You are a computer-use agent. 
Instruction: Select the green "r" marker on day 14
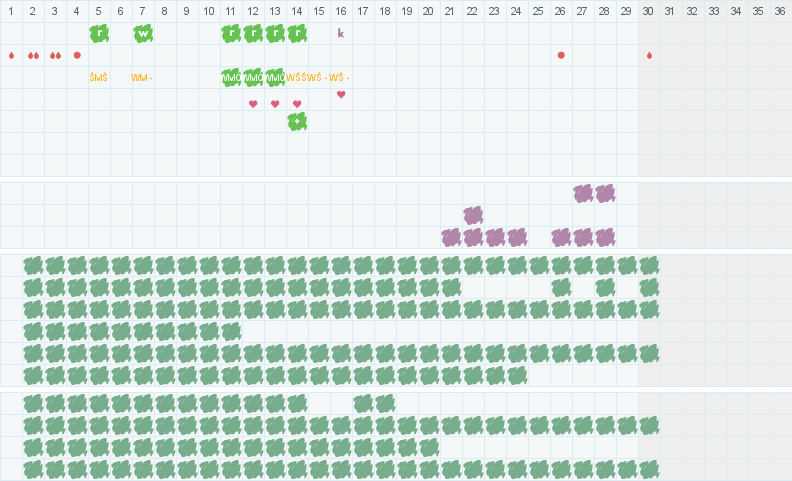297,33
